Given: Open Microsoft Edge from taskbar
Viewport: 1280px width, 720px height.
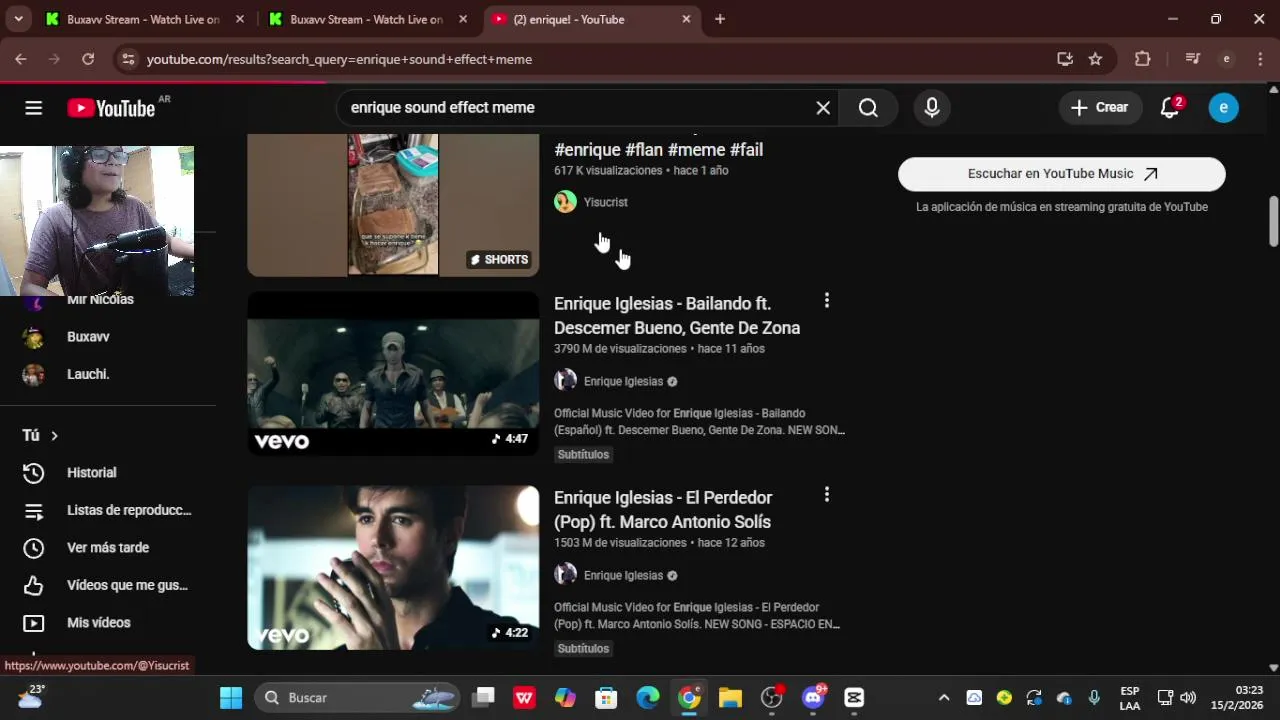Looking at the screenshot, I should (648, 698).
